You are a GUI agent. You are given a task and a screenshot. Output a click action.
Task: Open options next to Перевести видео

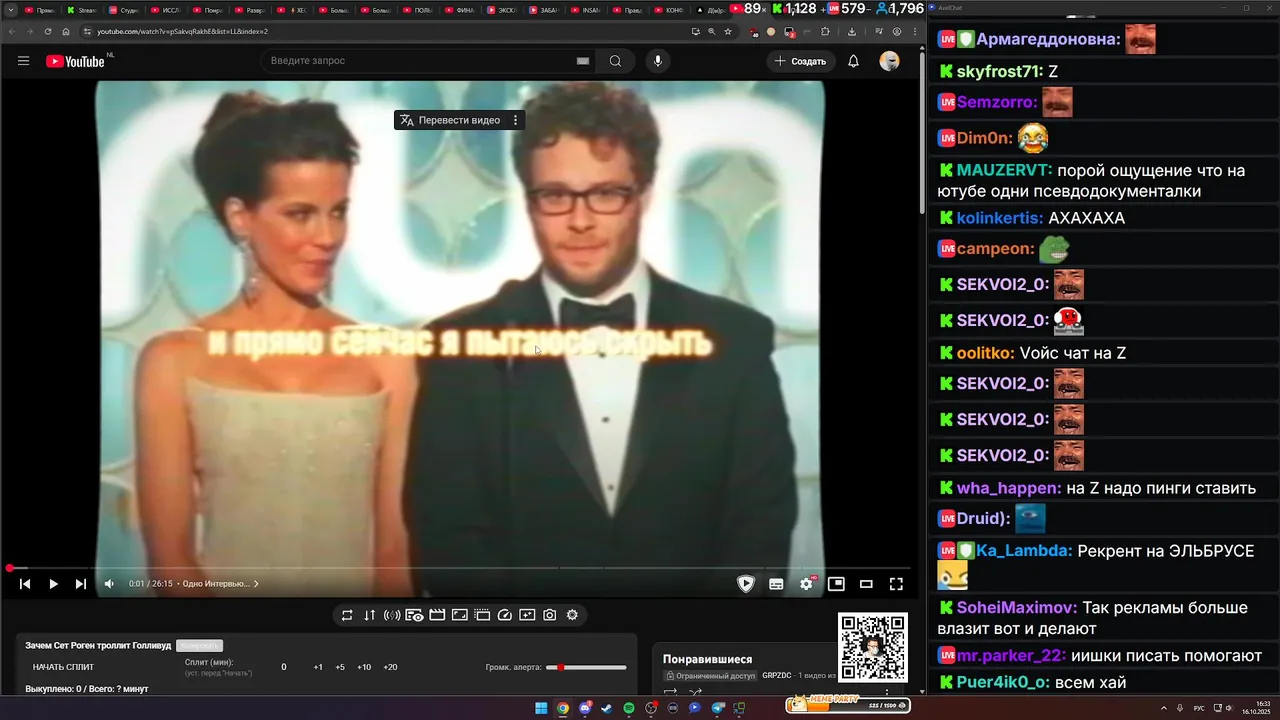[516, 120]
